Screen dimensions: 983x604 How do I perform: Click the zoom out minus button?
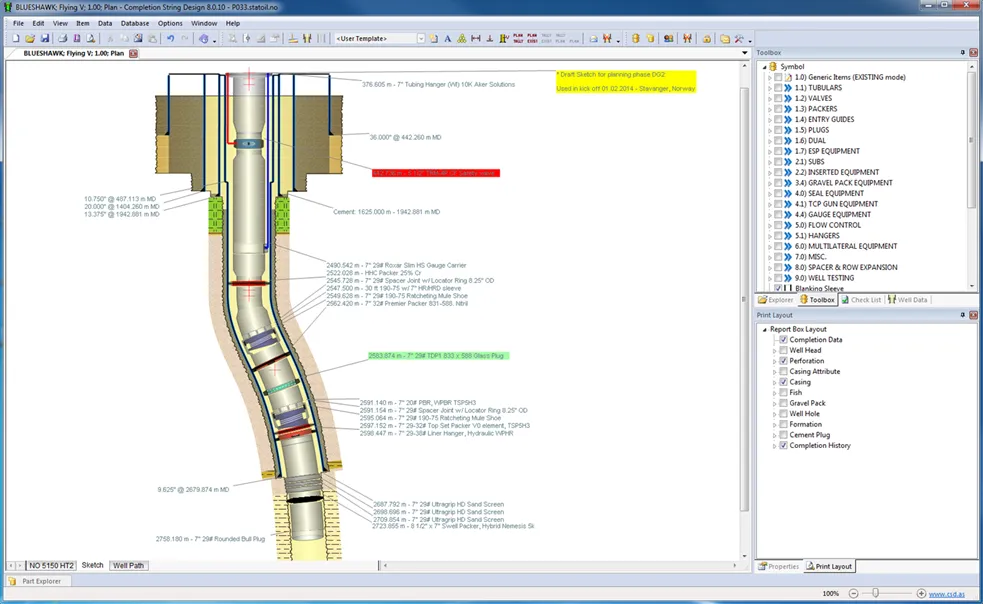[x=853, y=593]
